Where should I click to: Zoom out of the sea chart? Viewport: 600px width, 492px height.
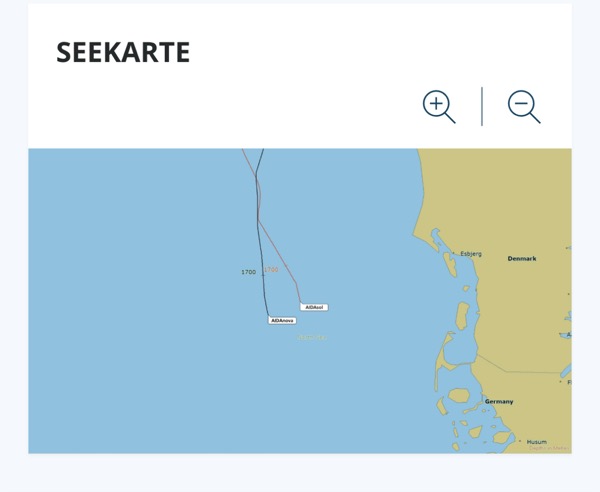tap(523, 106)
